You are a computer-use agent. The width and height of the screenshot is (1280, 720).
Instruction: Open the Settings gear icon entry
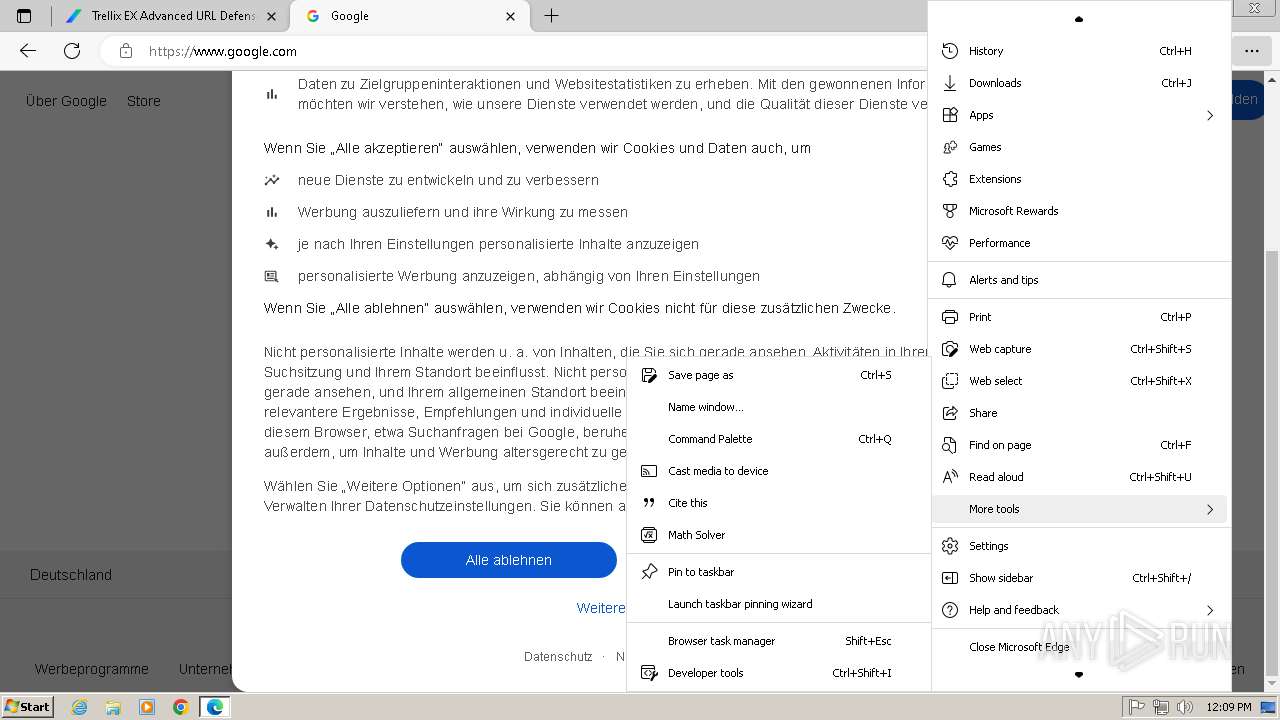[x=950, y=546]
